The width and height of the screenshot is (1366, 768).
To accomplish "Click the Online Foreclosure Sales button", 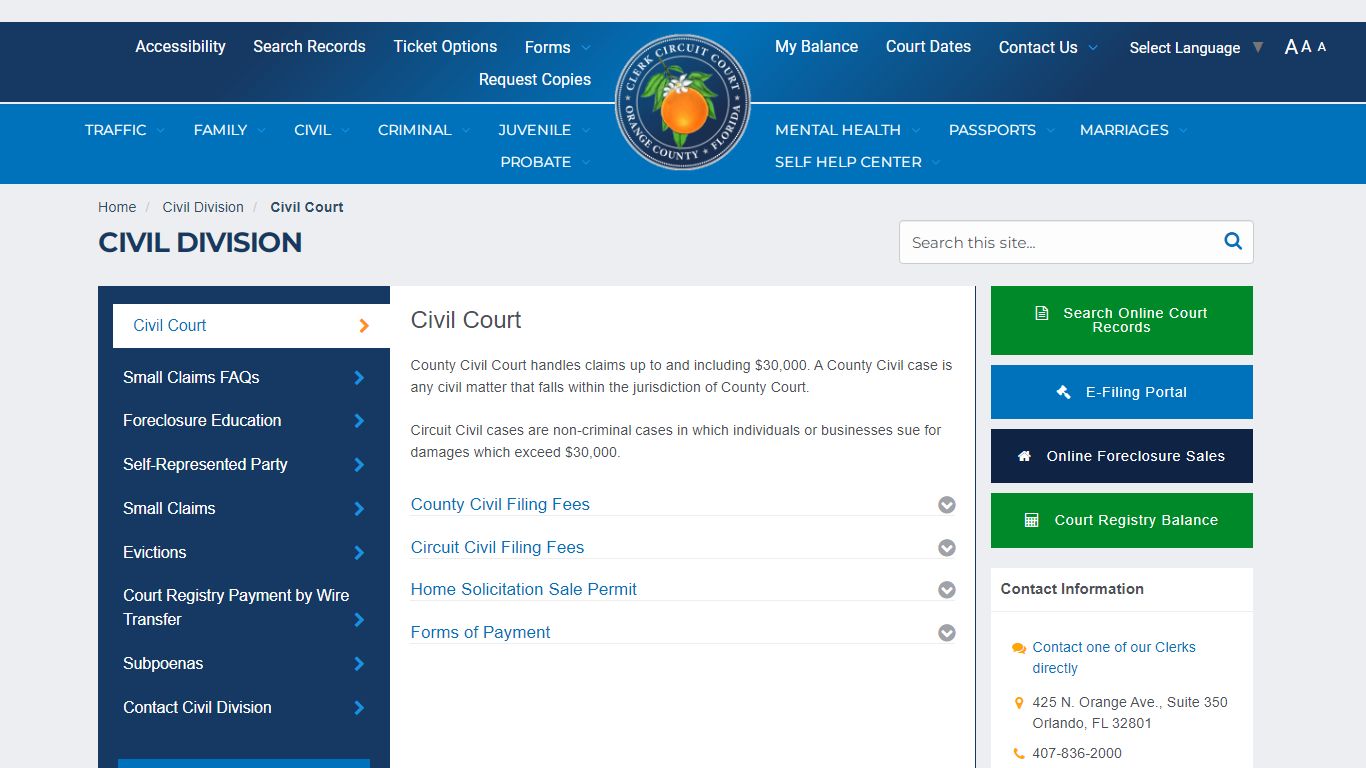I will 1122,456.
